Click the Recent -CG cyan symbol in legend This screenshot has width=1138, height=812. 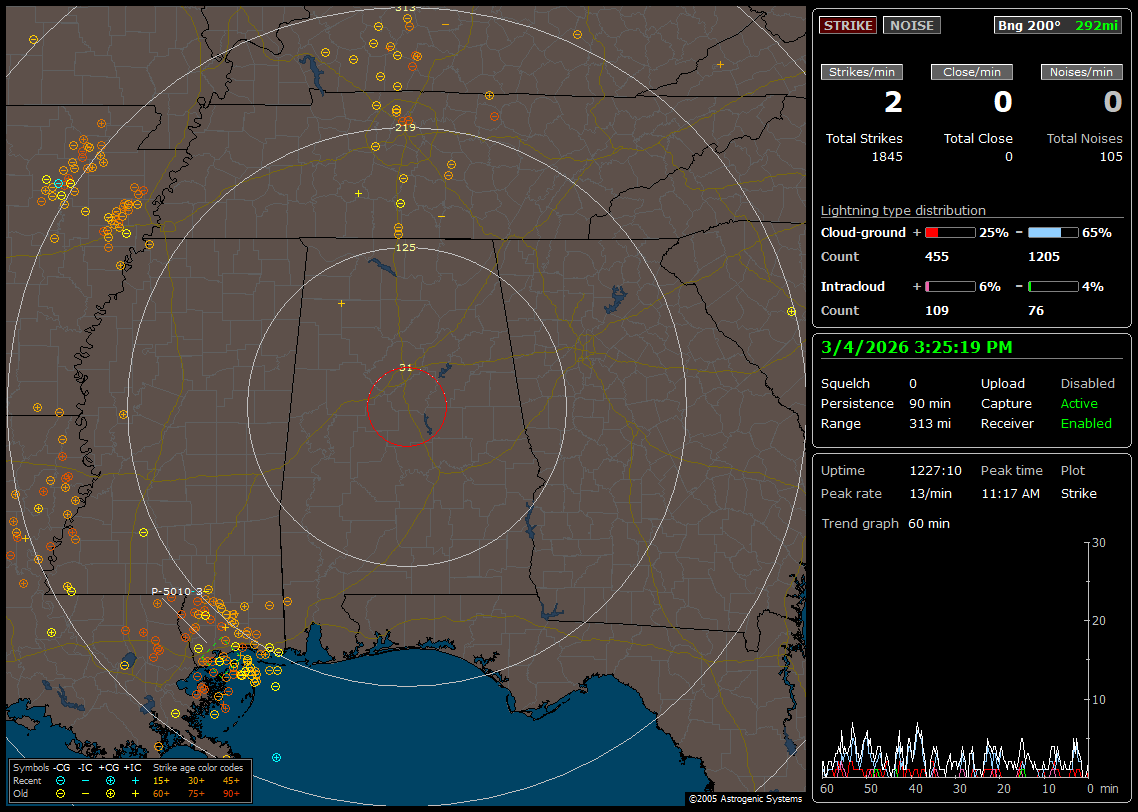pyautogui.click(x=60, y=780)
